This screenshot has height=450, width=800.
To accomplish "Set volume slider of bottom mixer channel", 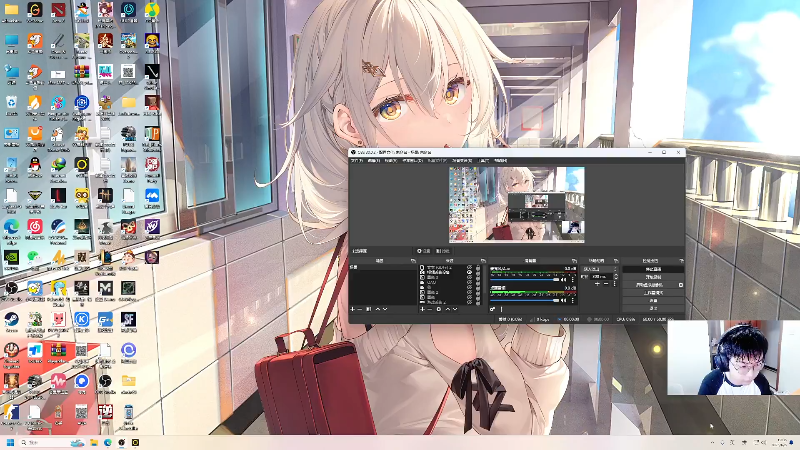I will [x=525, y=301].
